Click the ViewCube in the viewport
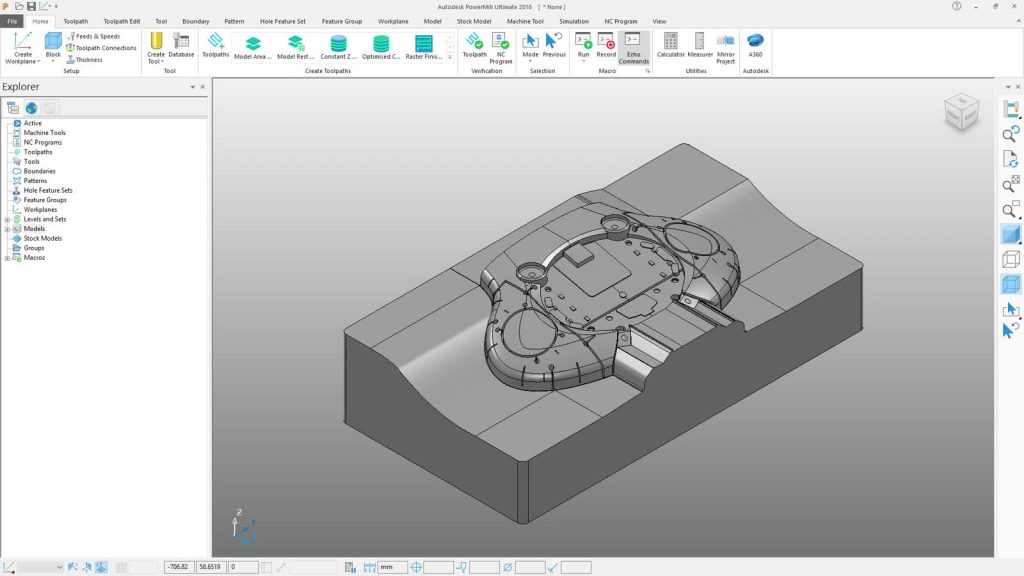Image resolution: width=1024 pixels, height=576 pixels. tap(961, 112)
